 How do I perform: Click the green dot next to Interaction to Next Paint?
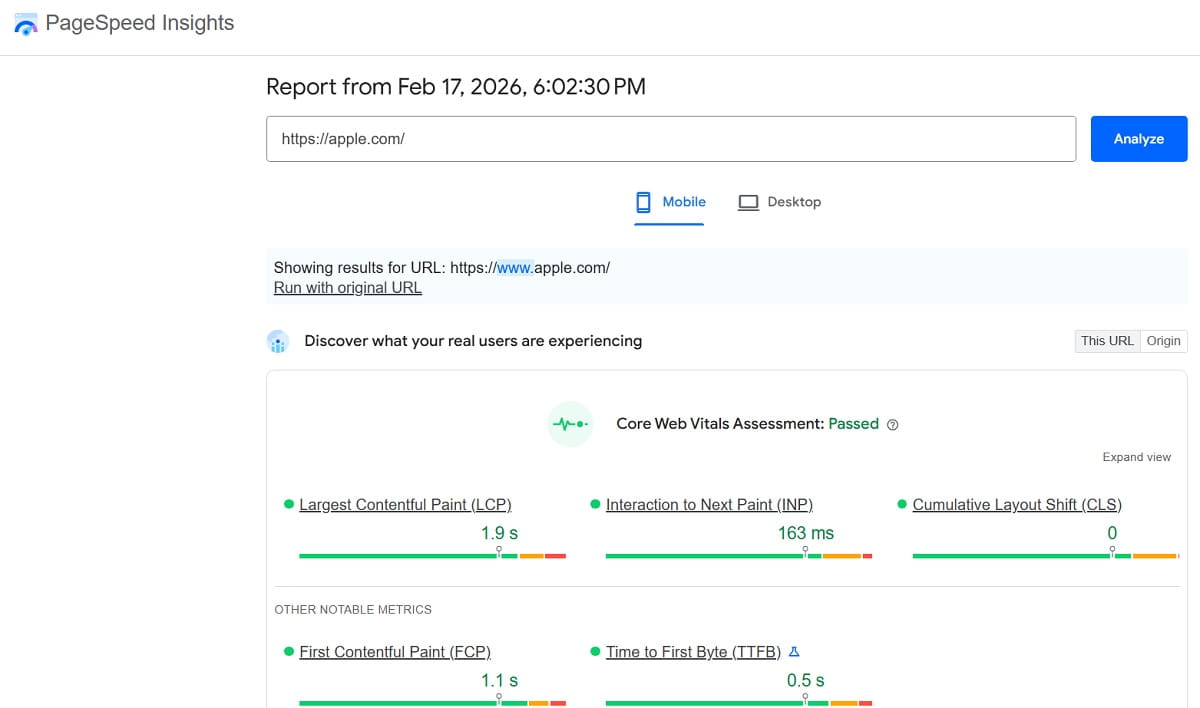point(596,504)
